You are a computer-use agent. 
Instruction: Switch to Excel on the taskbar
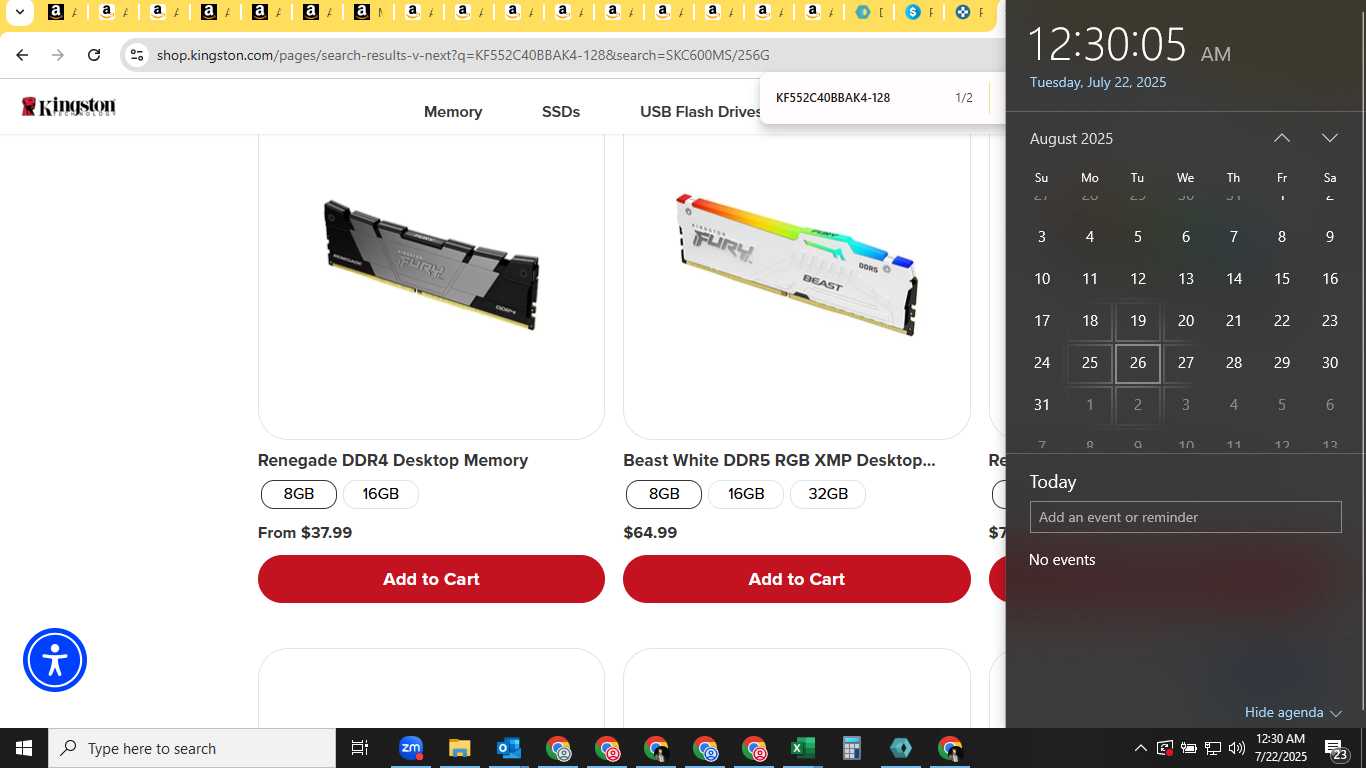802,748
